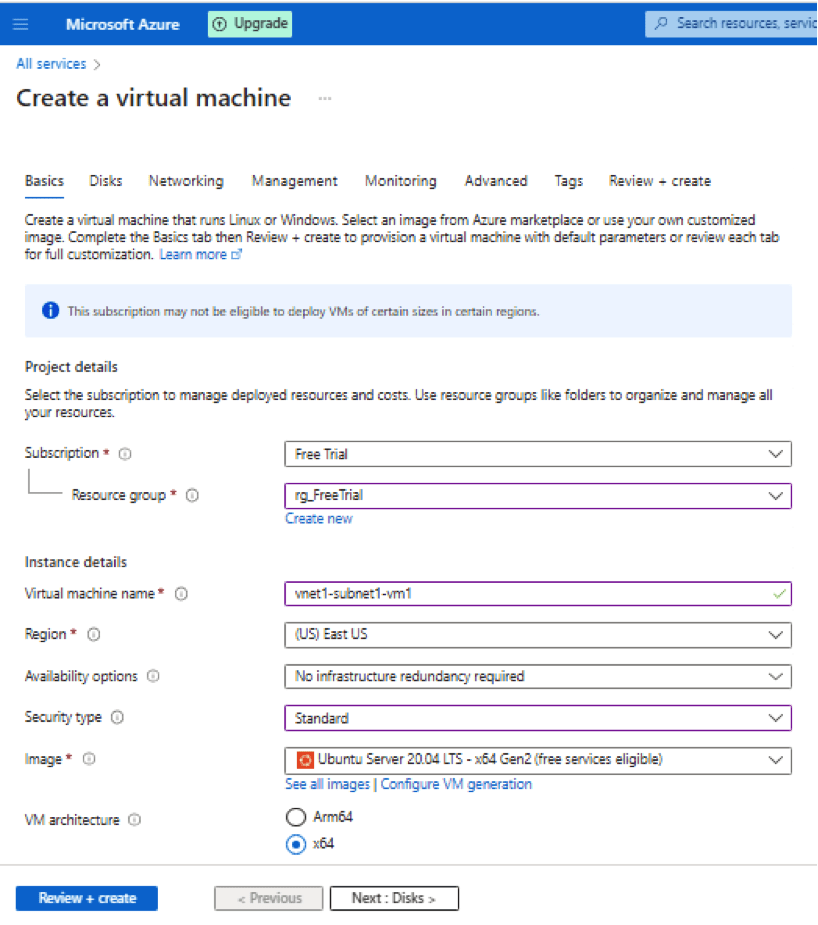818x925 pixels.
Task: Click the Upgrade button in header
Action: click(x=250, y=24)
